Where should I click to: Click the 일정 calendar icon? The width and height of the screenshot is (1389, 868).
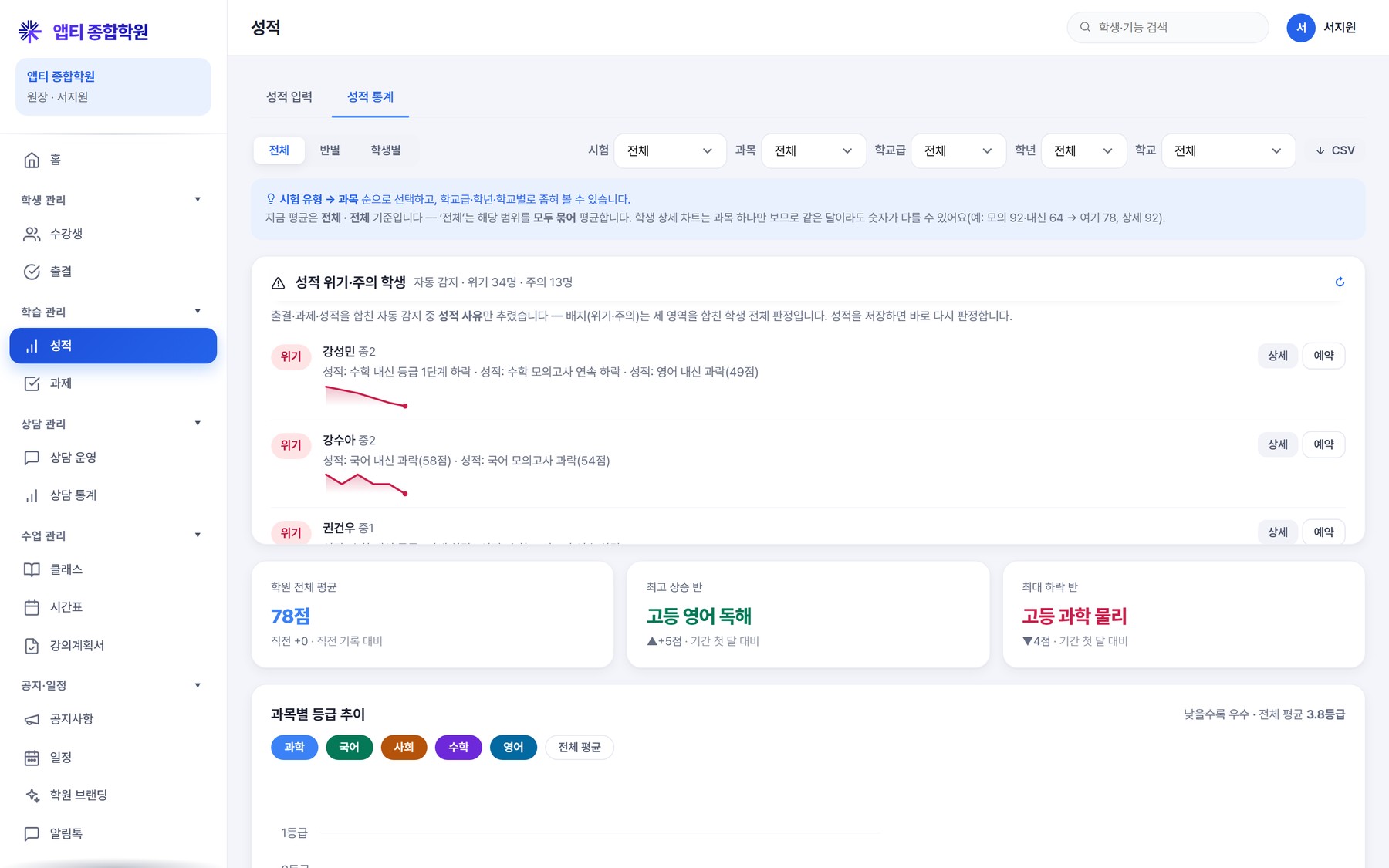pos(32,758)
